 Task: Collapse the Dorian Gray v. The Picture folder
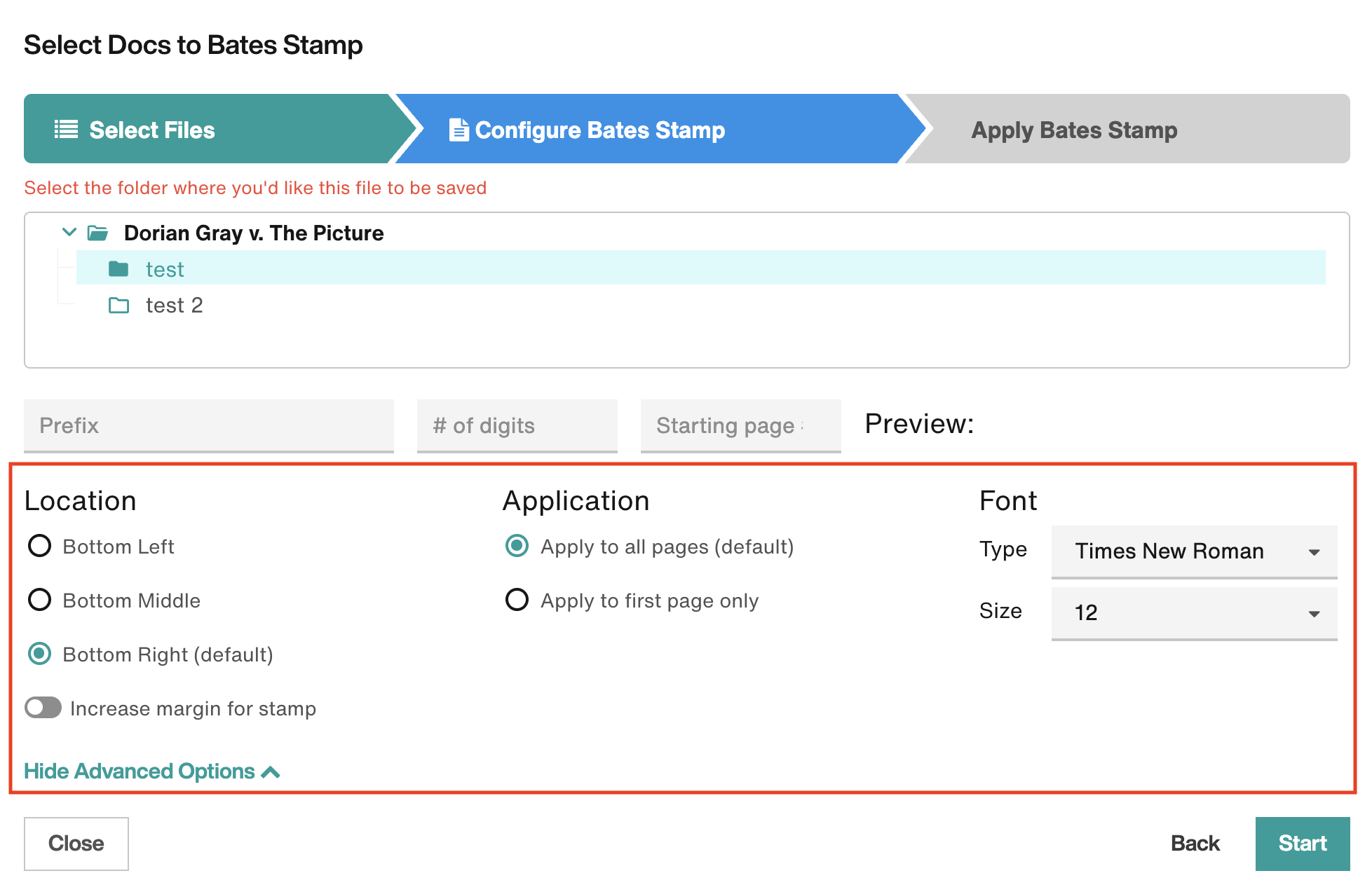[x=69, y=232]
